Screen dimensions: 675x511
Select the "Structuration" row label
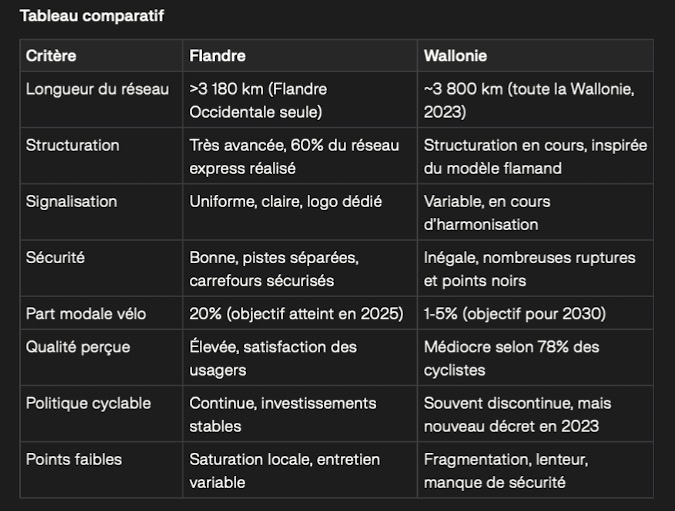coord(72,145)
